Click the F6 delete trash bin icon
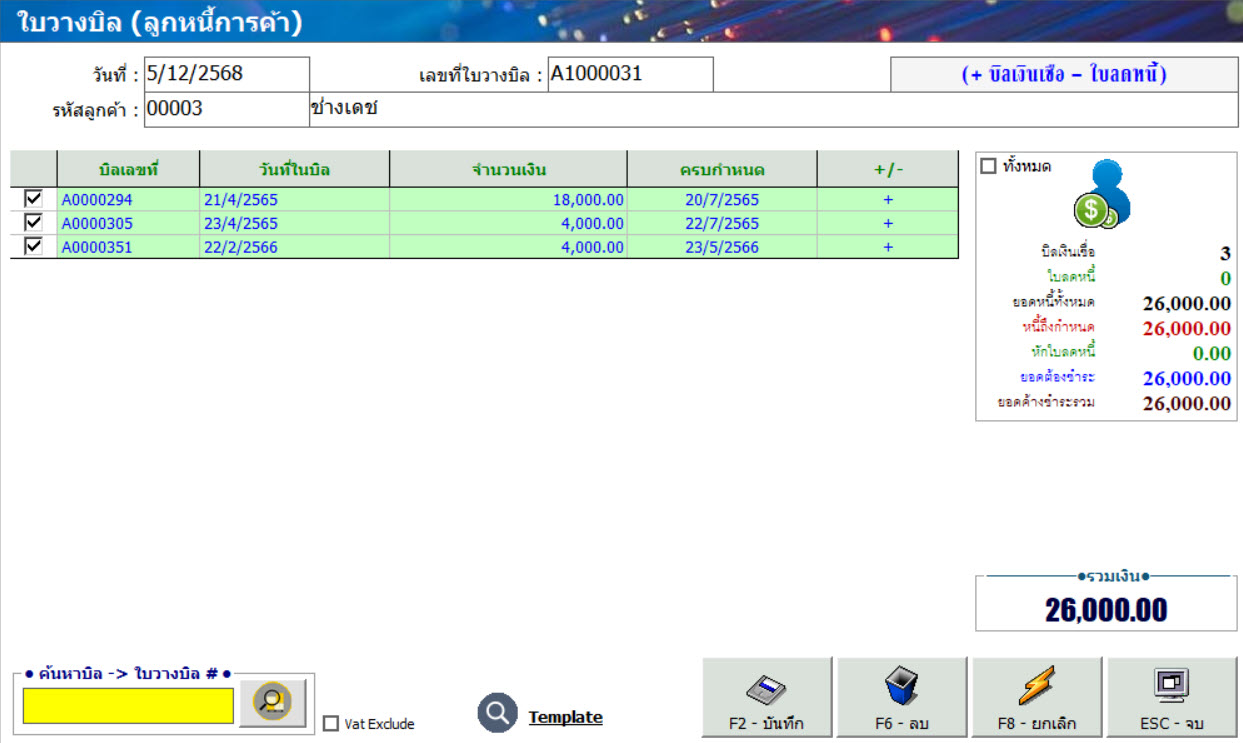This screenshot has height=743, width=1243. point(901,688)
